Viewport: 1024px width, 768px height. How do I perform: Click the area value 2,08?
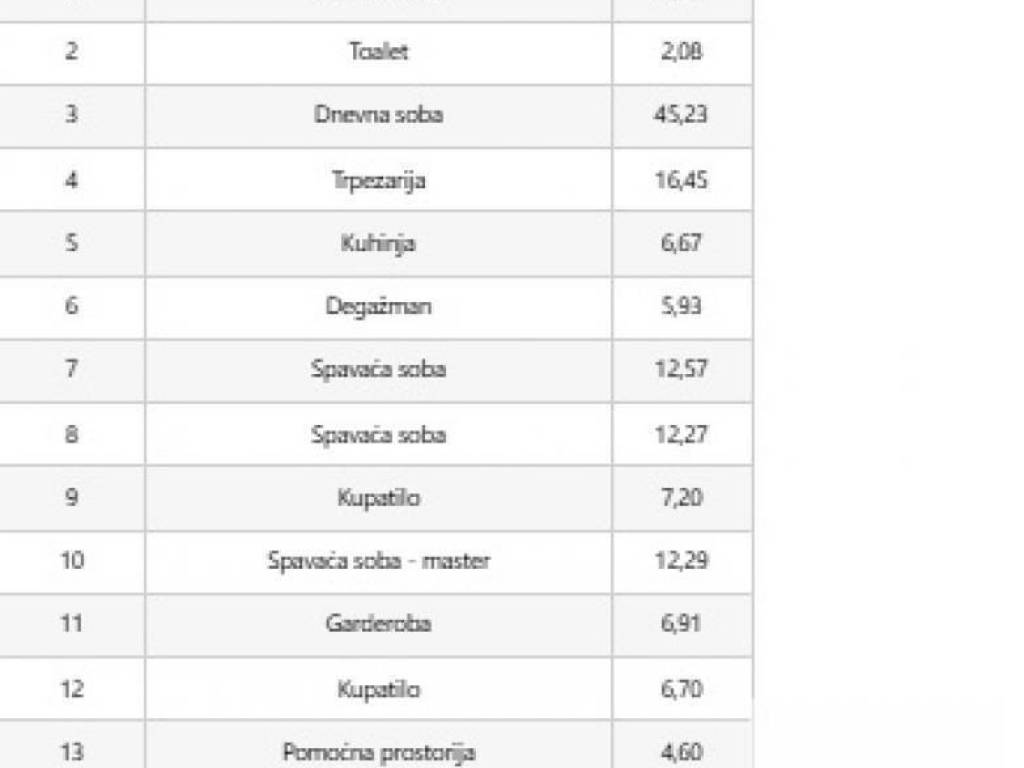click(x=682, y=52)
